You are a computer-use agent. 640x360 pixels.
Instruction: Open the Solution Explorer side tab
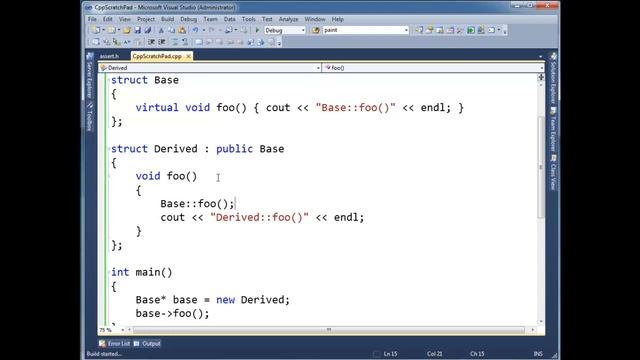[553, 78]
